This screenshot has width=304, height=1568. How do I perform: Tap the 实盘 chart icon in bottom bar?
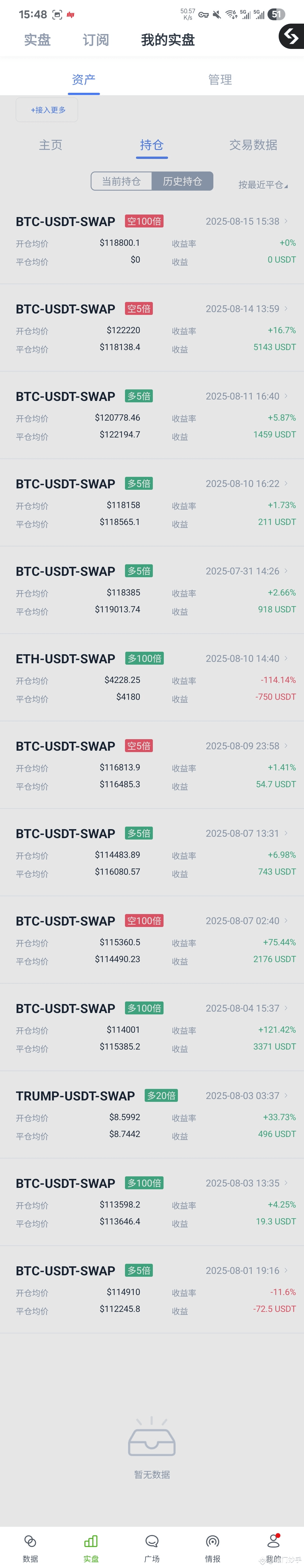coord(91,1541)
